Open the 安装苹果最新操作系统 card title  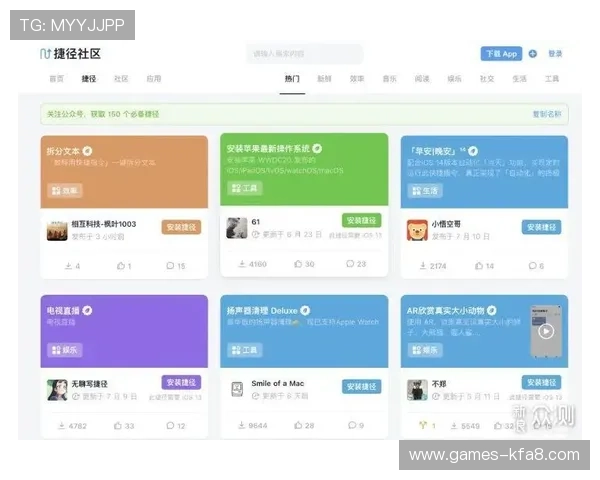pos(268,149)
